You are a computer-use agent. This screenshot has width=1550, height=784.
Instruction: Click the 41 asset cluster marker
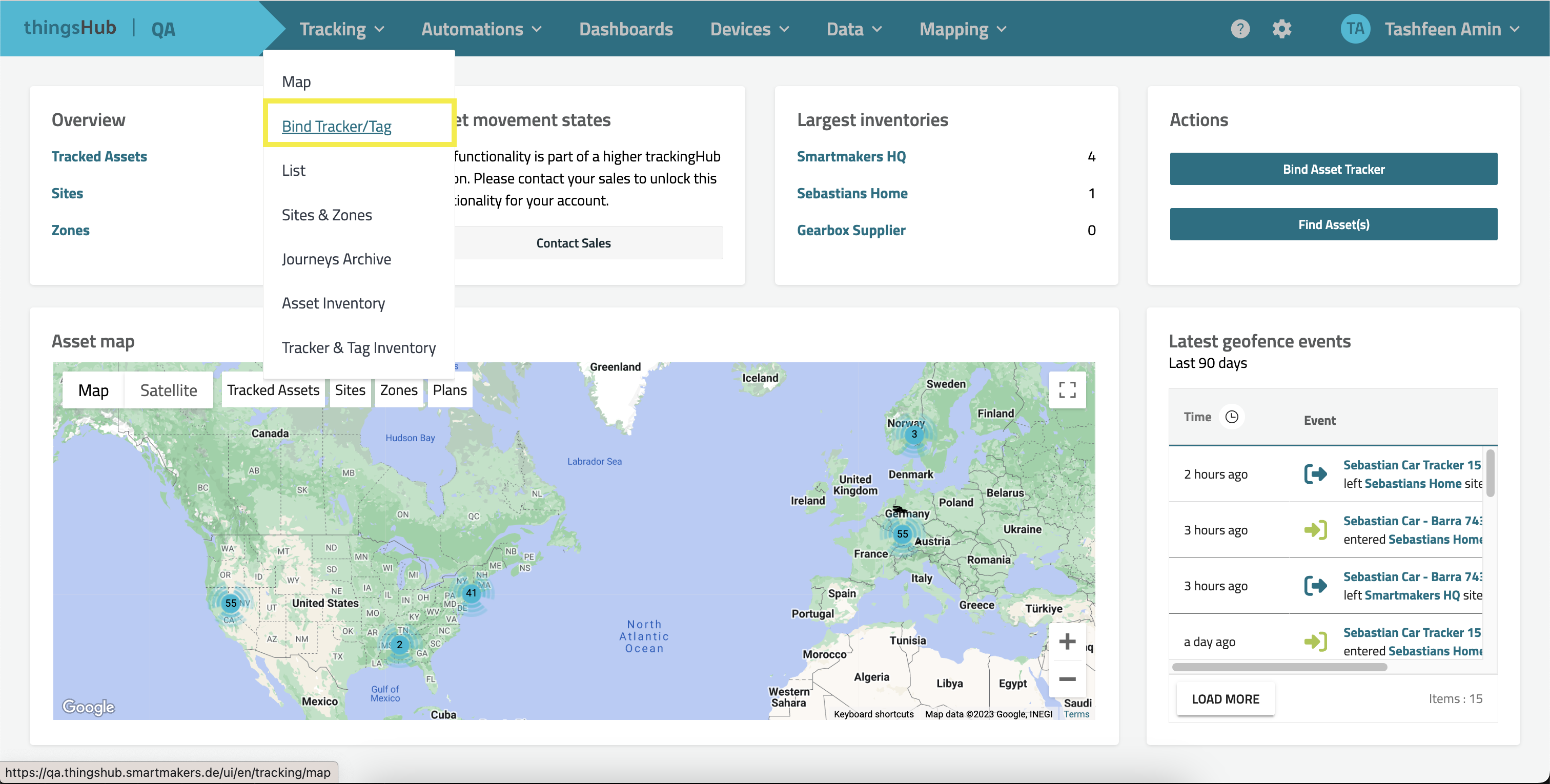(x=471, y=593)
